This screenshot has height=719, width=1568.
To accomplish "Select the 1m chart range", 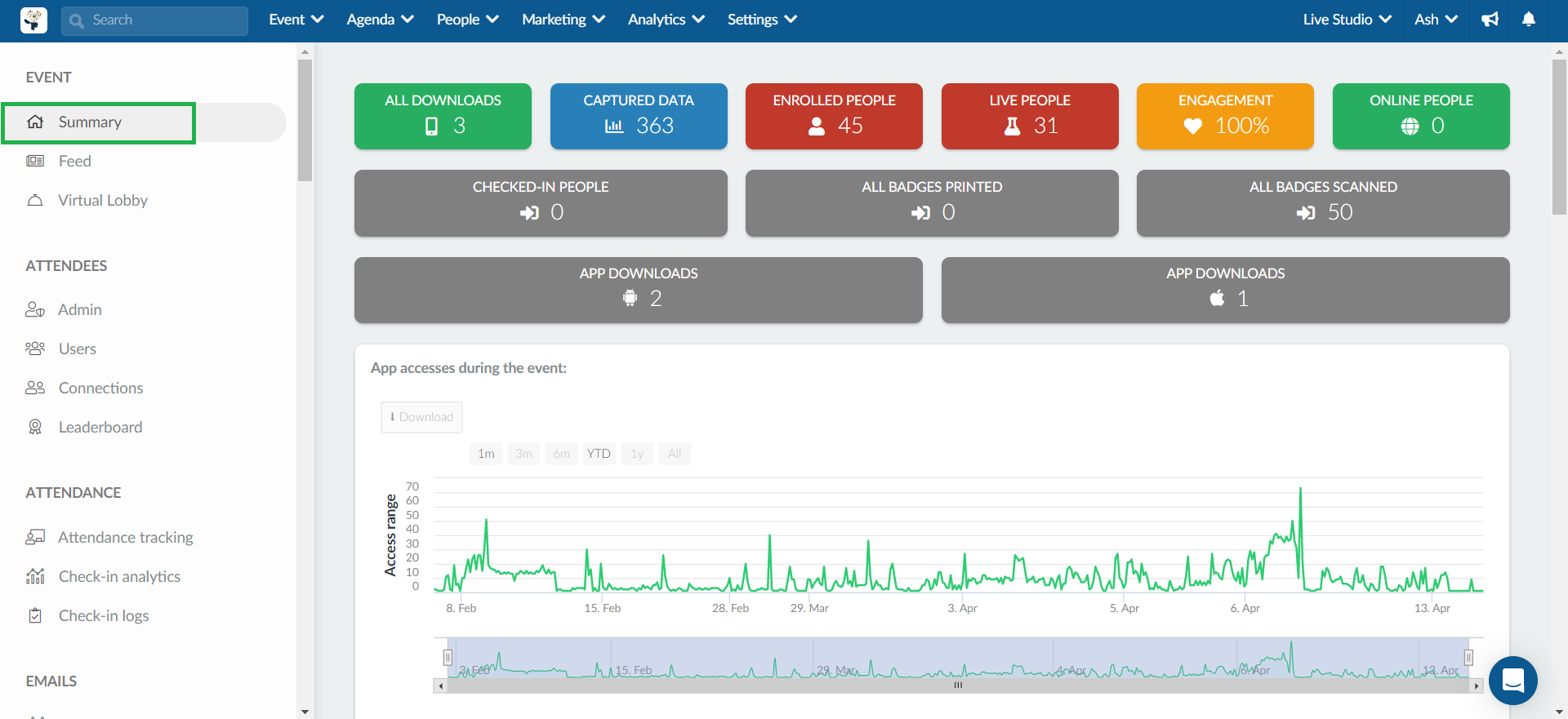I will click(486, 454).
